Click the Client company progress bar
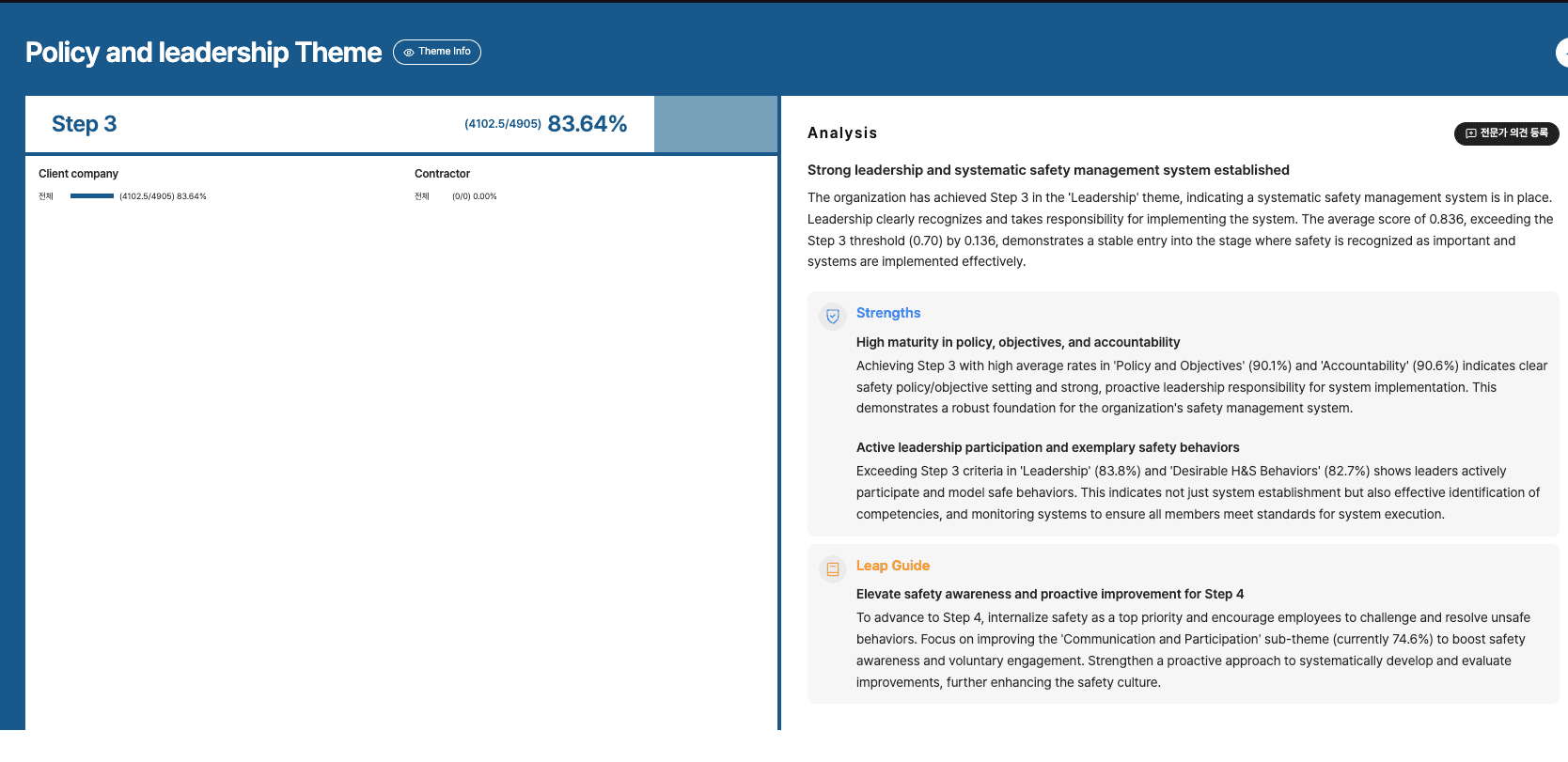This screenshot has width=1568, height=762. [x=92, y=196]
